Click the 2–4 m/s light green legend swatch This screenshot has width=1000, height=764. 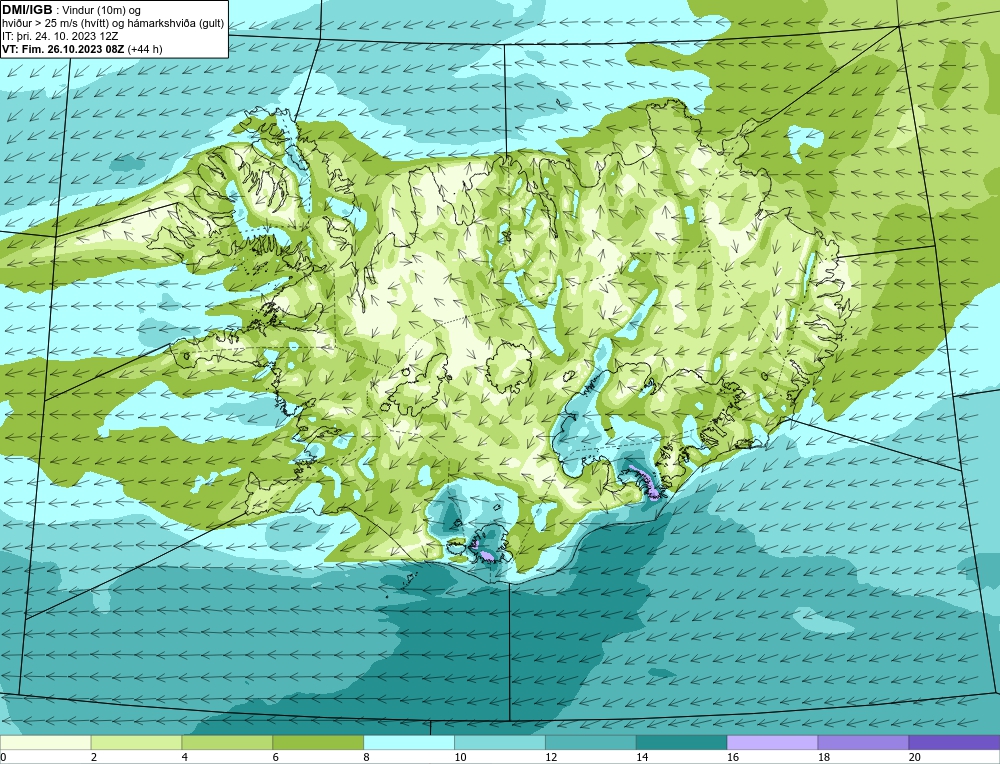pos(136,742)
